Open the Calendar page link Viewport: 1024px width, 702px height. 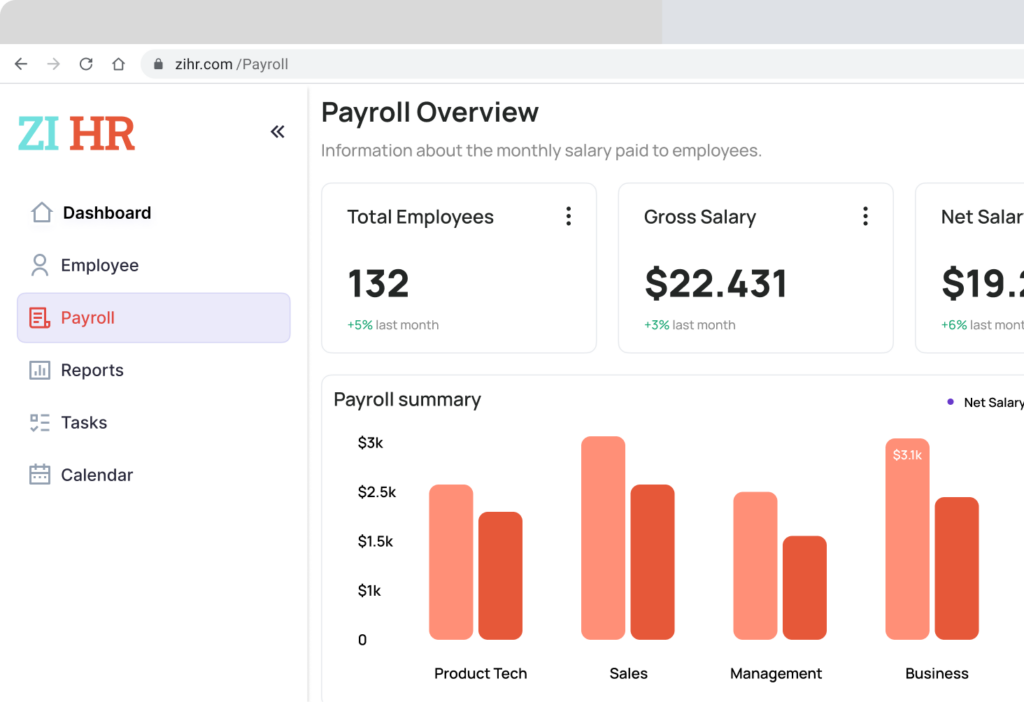tap(96, 475)
